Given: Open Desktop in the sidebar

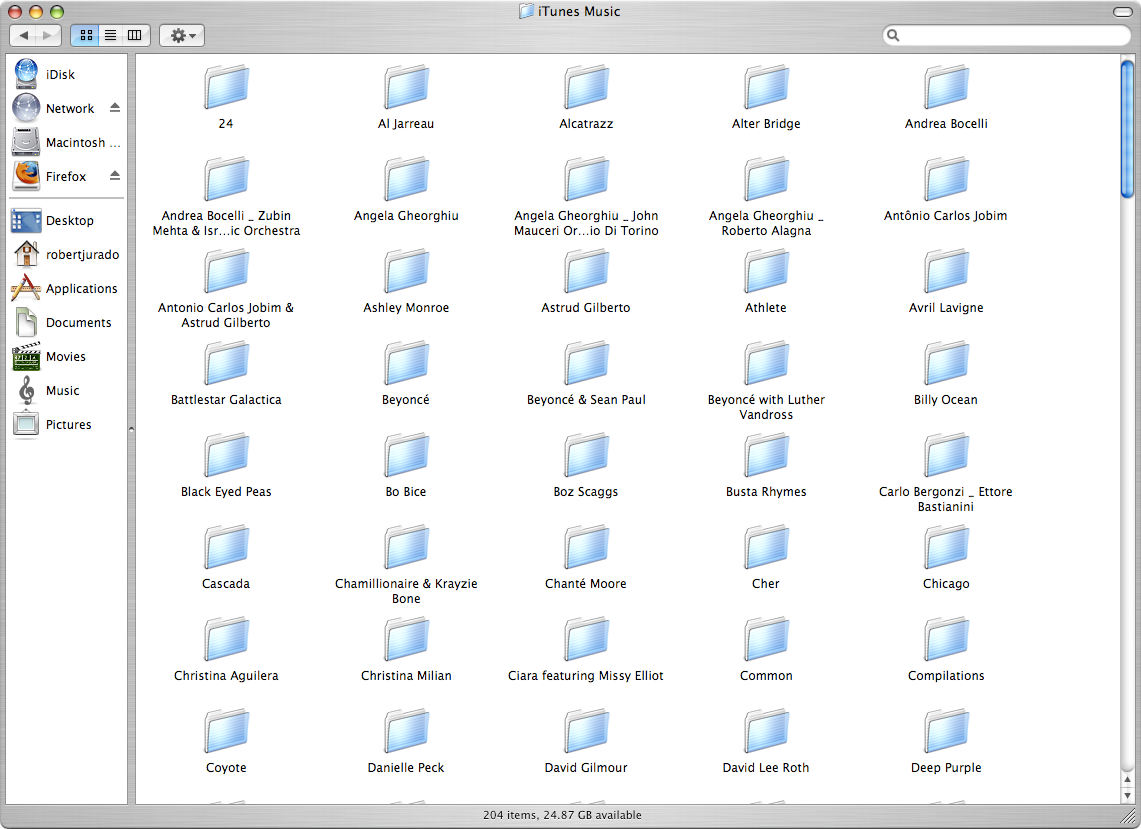Looking at the screenshot, I should [x=52, y=221].
